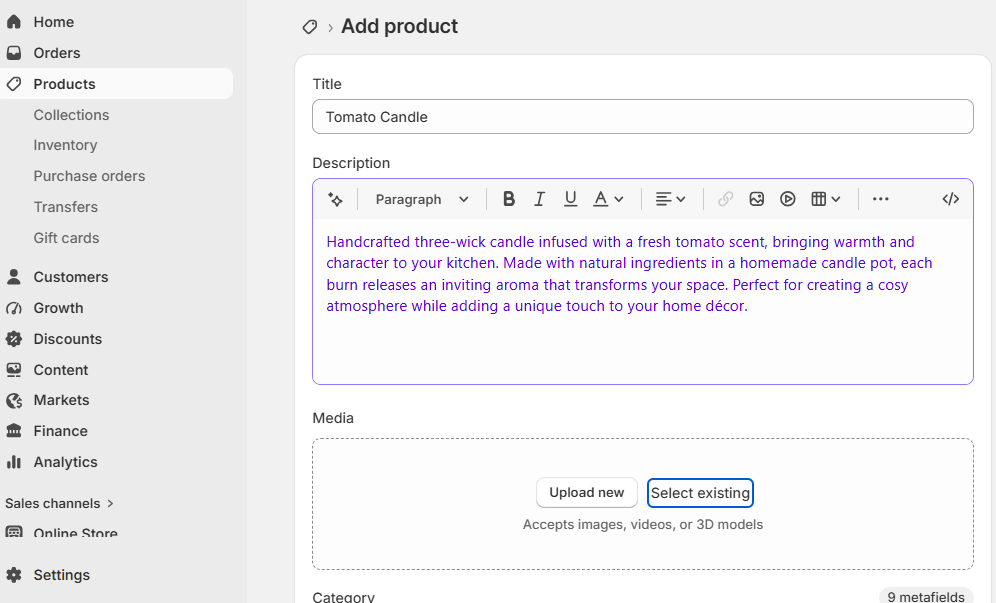Screen dimensions: 996x603
Task: Open Purchase orders page
Action: 89,176
